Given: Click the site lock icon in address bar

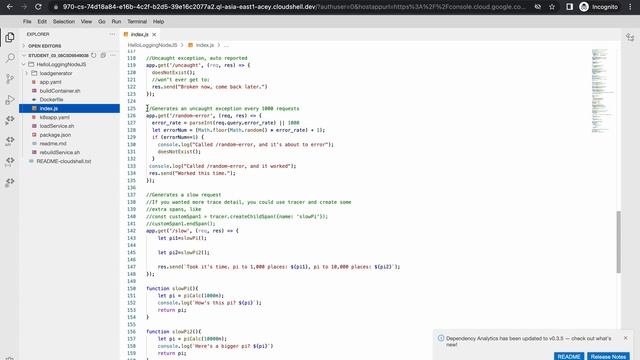Looking at the screenshot, I should [56, 7].
